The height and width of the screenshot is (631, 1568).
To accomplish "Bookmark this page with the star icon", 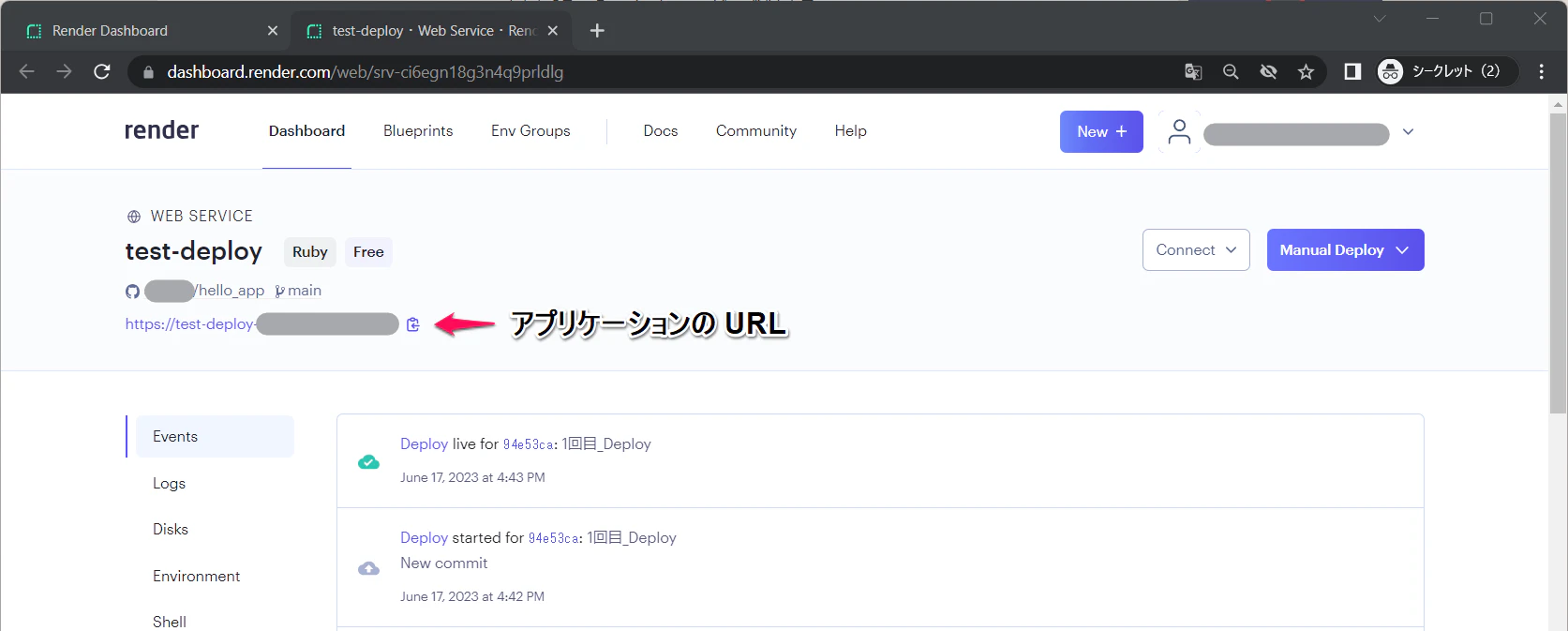I will (x=1306, y=72).
